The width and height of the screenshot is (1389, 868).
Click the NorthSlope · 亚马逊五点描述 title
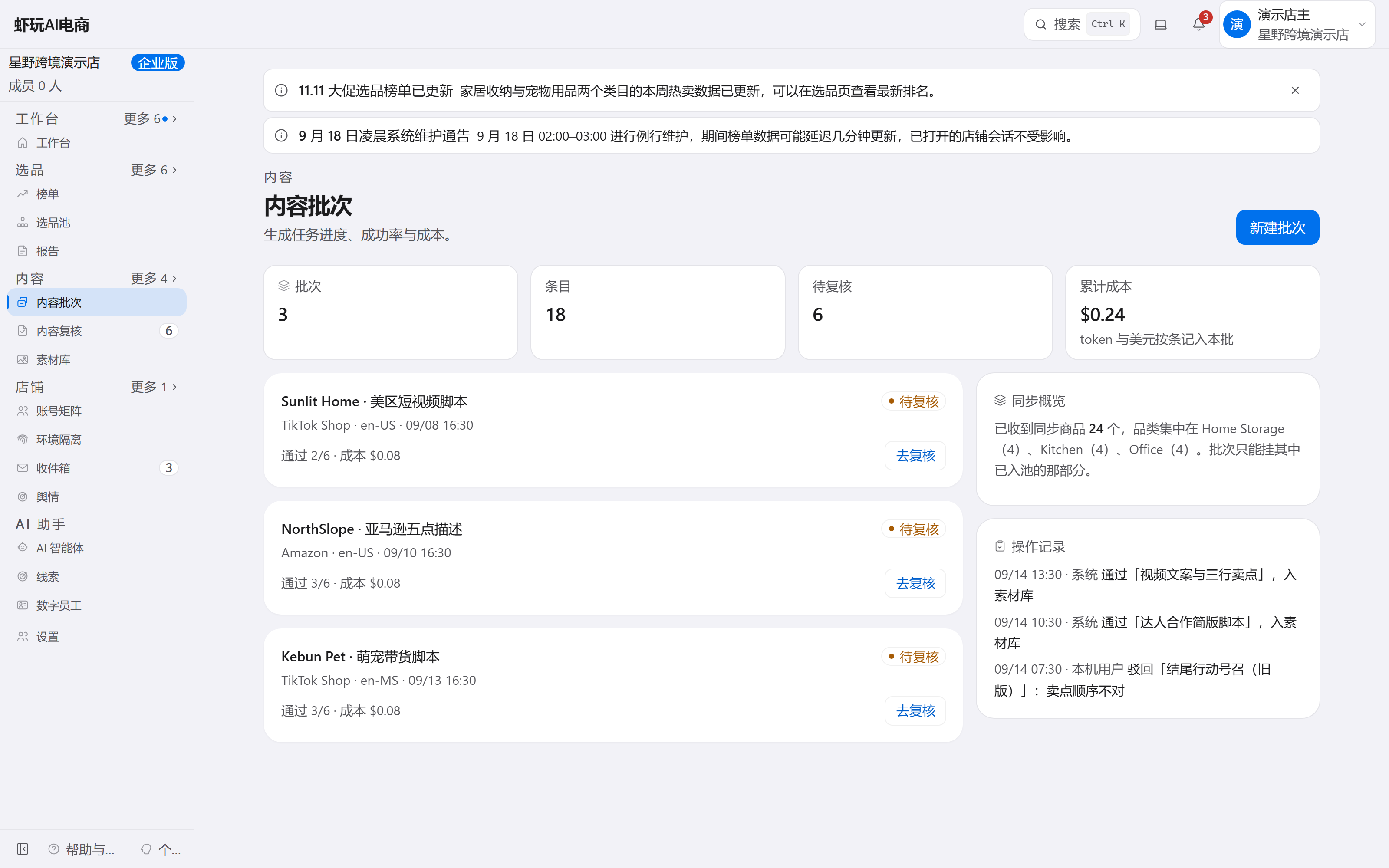(x=372, y=529)
